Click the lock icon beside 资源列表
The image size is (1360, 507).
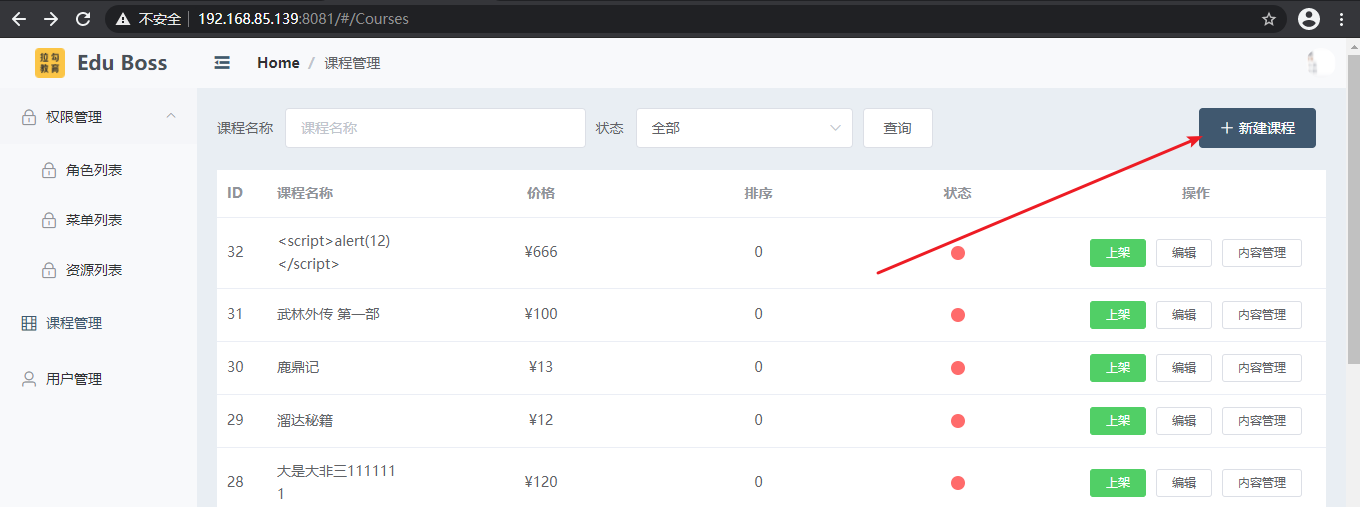[48, 271]
